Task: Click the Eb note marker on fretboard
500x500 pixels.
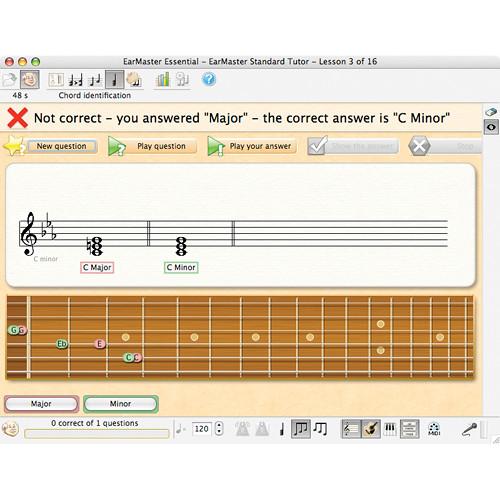Action: point(62,344)
